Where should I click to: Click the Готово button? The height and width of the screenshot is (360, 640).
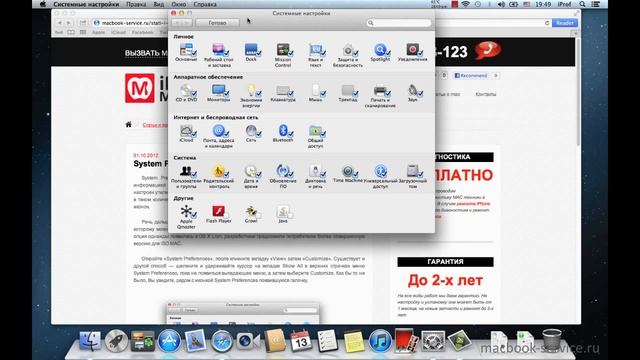(217, 23)
